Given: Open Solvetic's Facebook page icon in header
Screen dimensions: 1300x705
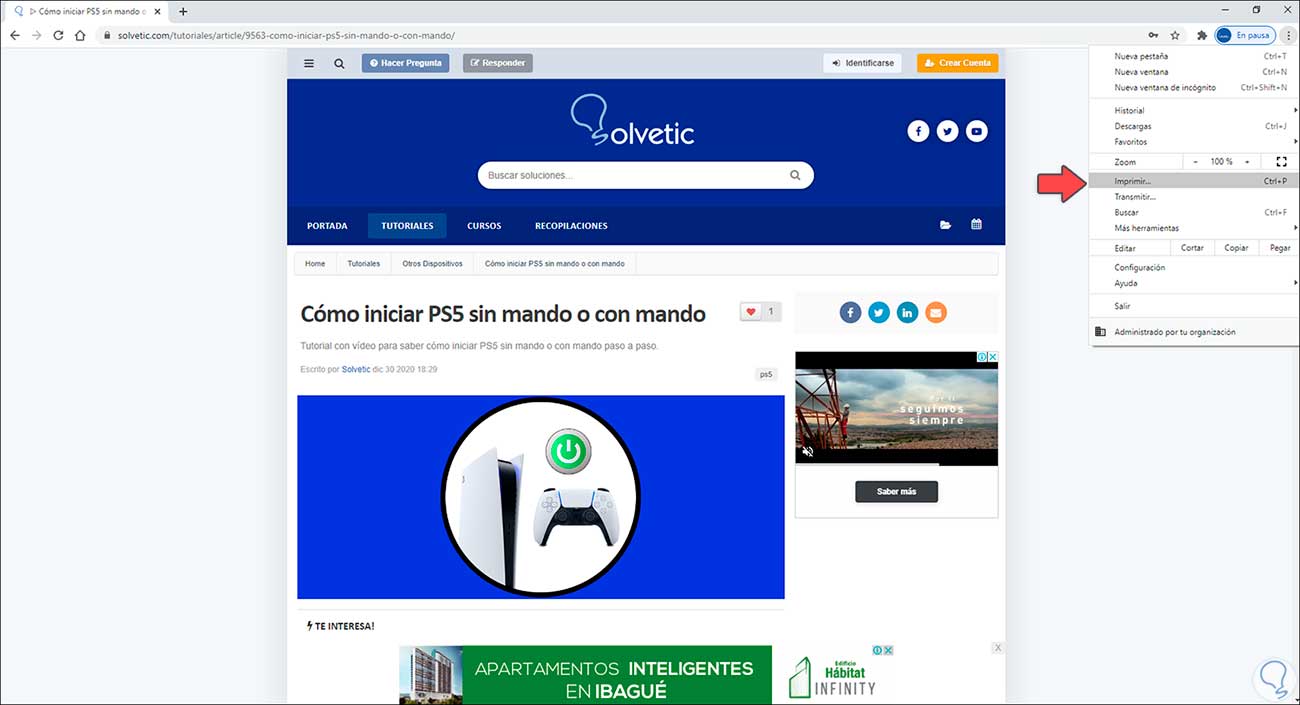Looking at the screenshot, I should click(918, 131).
